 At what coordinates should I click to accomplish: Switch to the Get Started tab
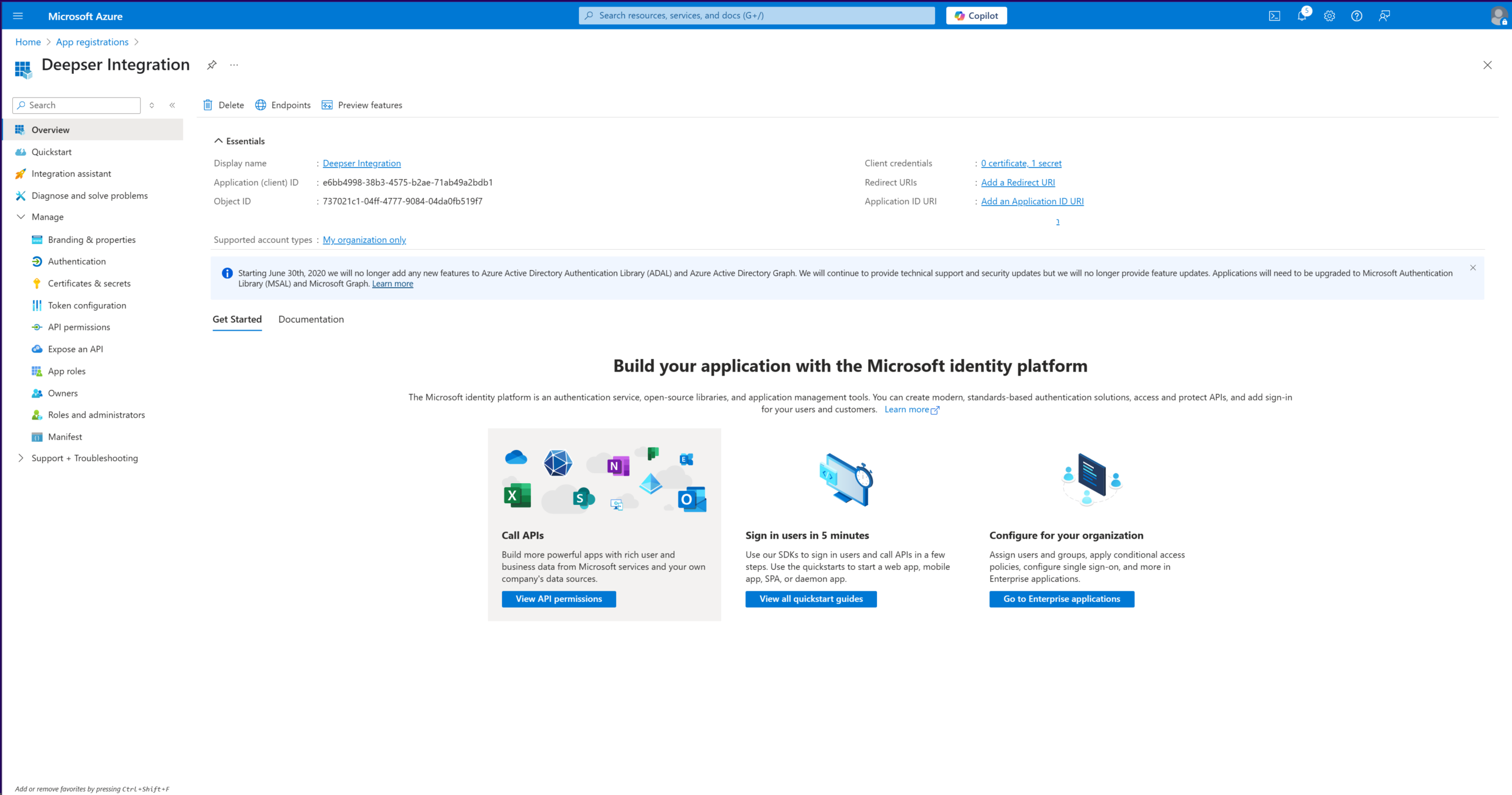(x=237, y=320)
